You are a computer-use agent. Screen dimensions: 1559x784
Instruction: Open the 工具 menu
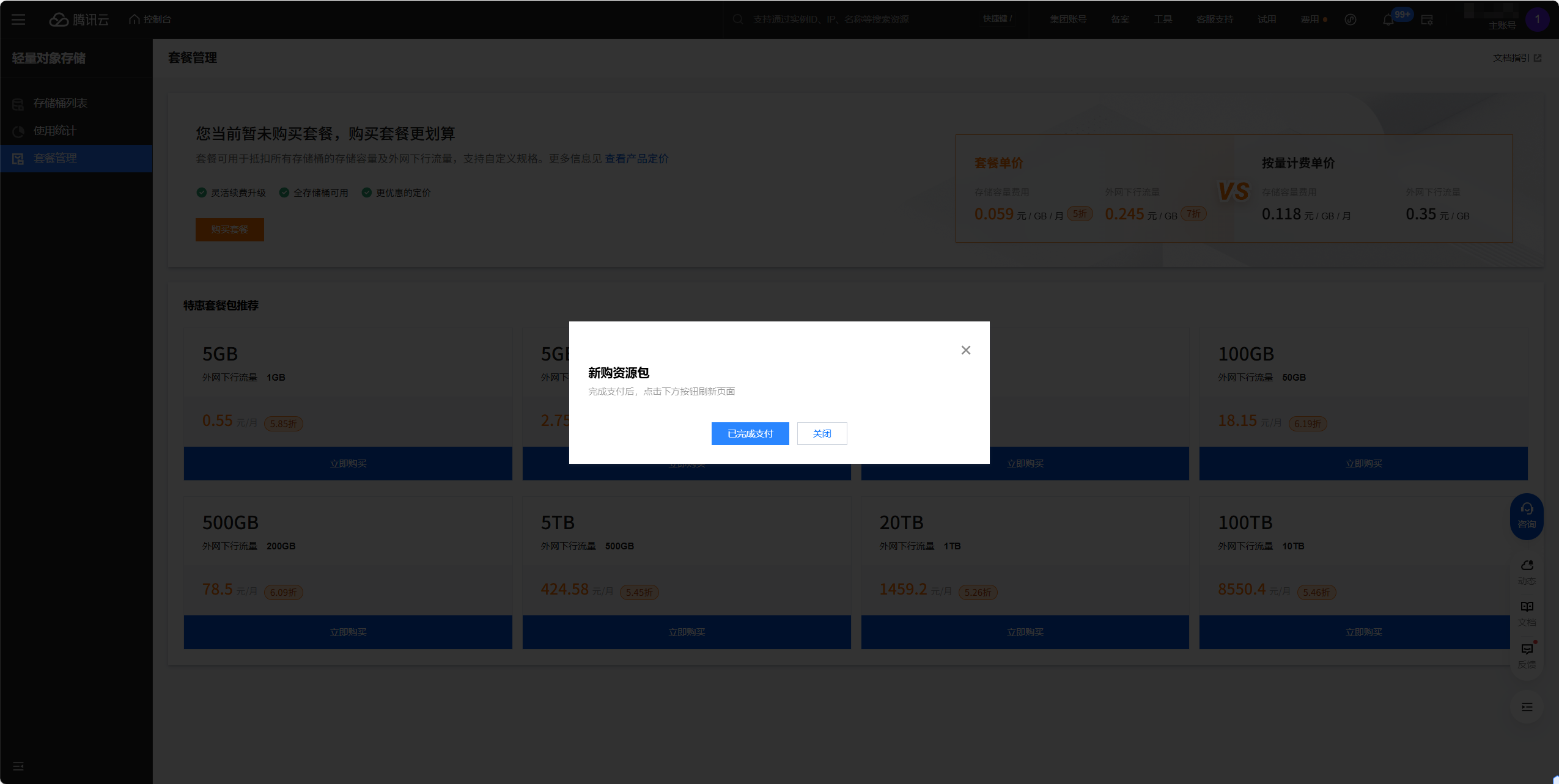click(1163, 20)
